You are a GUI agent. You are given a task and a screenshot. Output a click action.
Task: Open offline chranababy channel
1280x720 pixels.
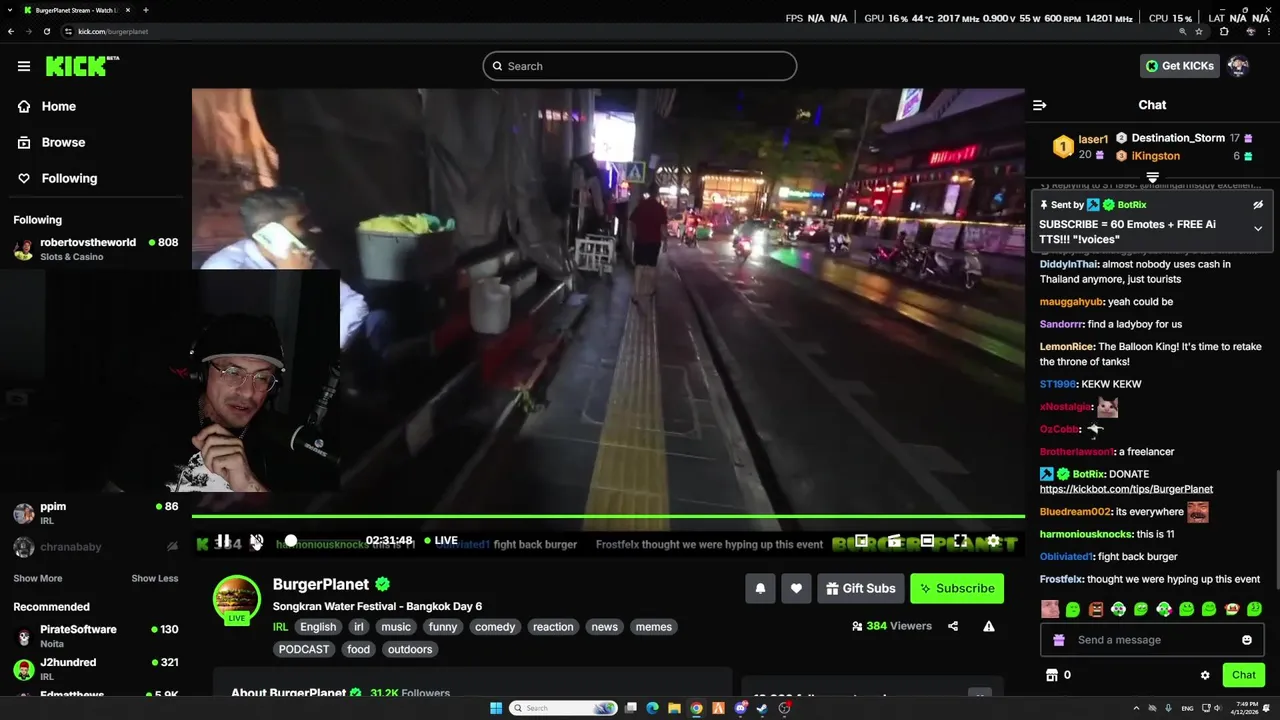coord(96,547)
